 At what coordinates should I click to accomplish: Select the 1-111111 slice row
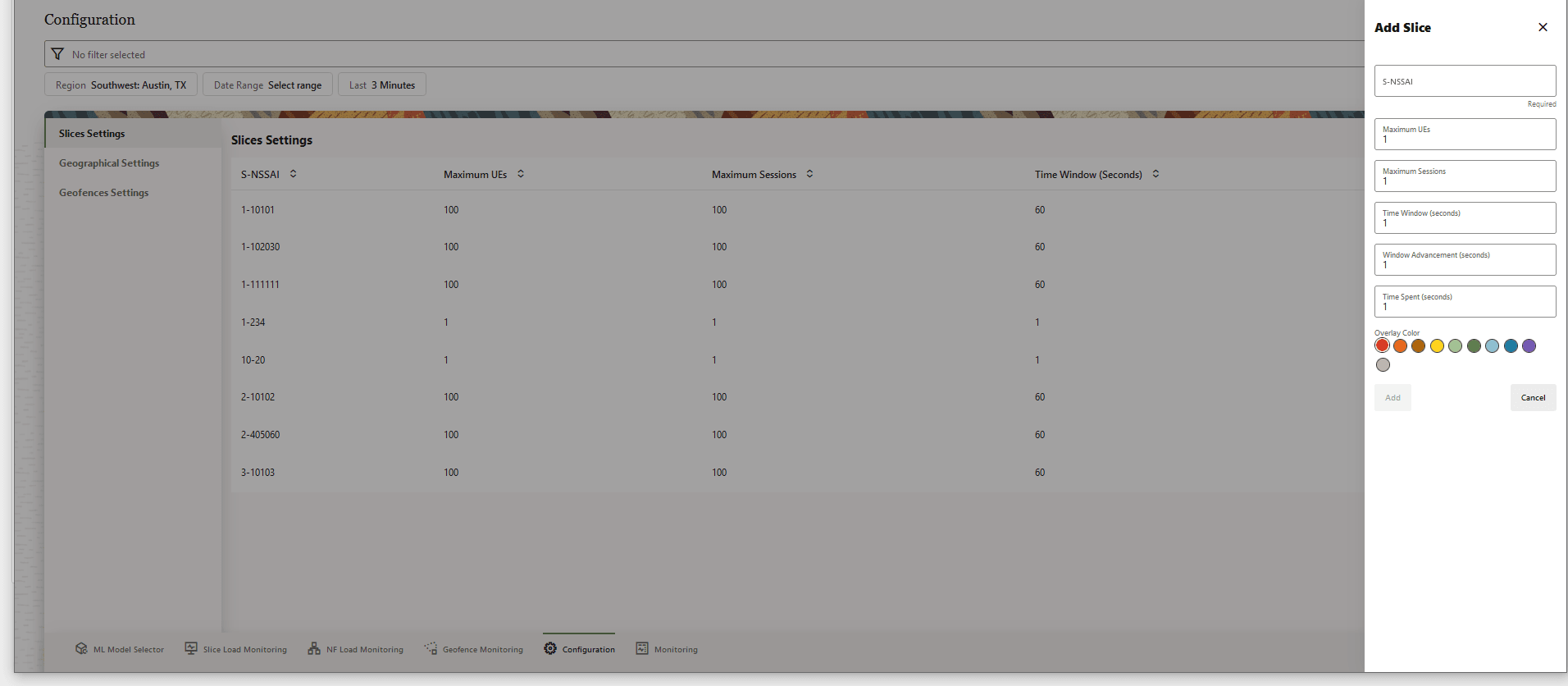pyautogui.click(x=798, y=285)
